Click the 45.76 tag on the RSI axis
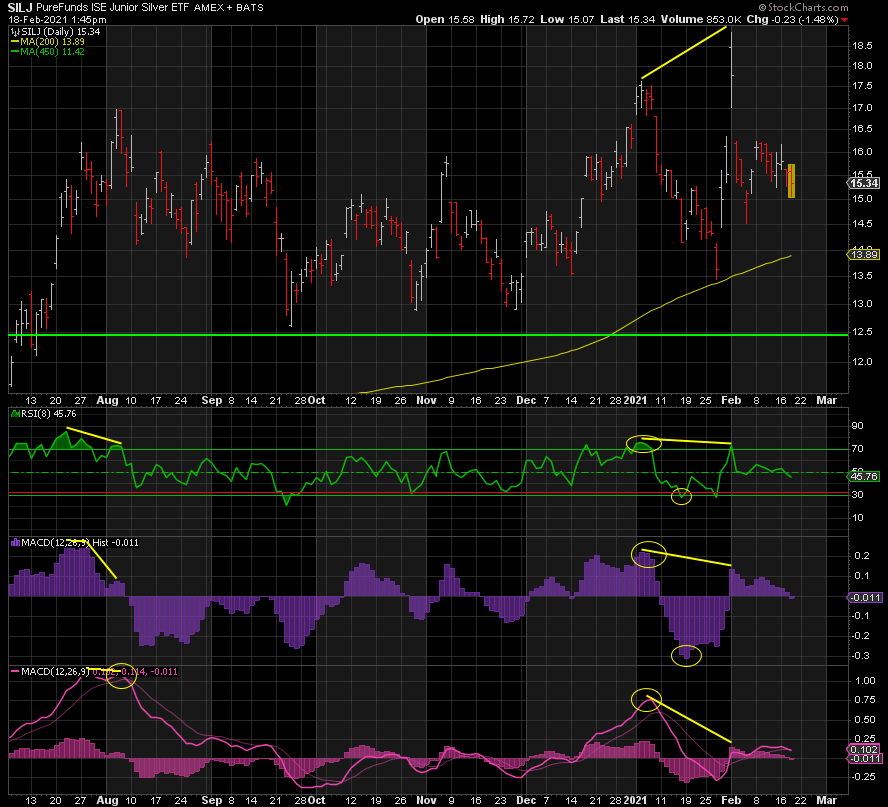The width and height of the screenshot is (888, 807). click(864, 477)
